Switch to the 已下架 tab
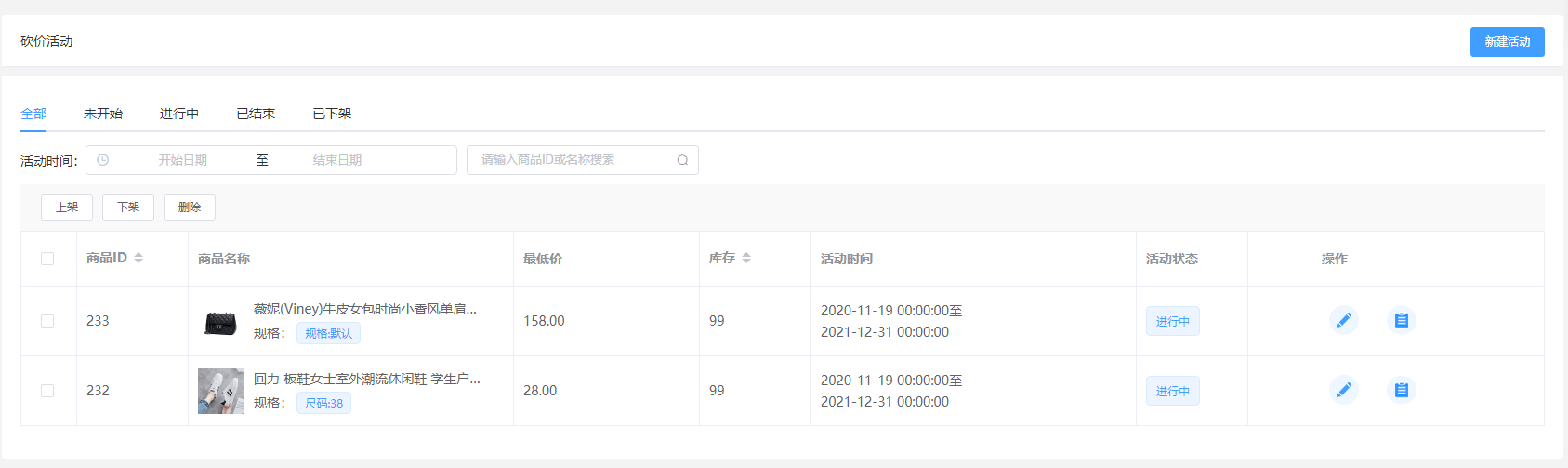 point(332,114)
